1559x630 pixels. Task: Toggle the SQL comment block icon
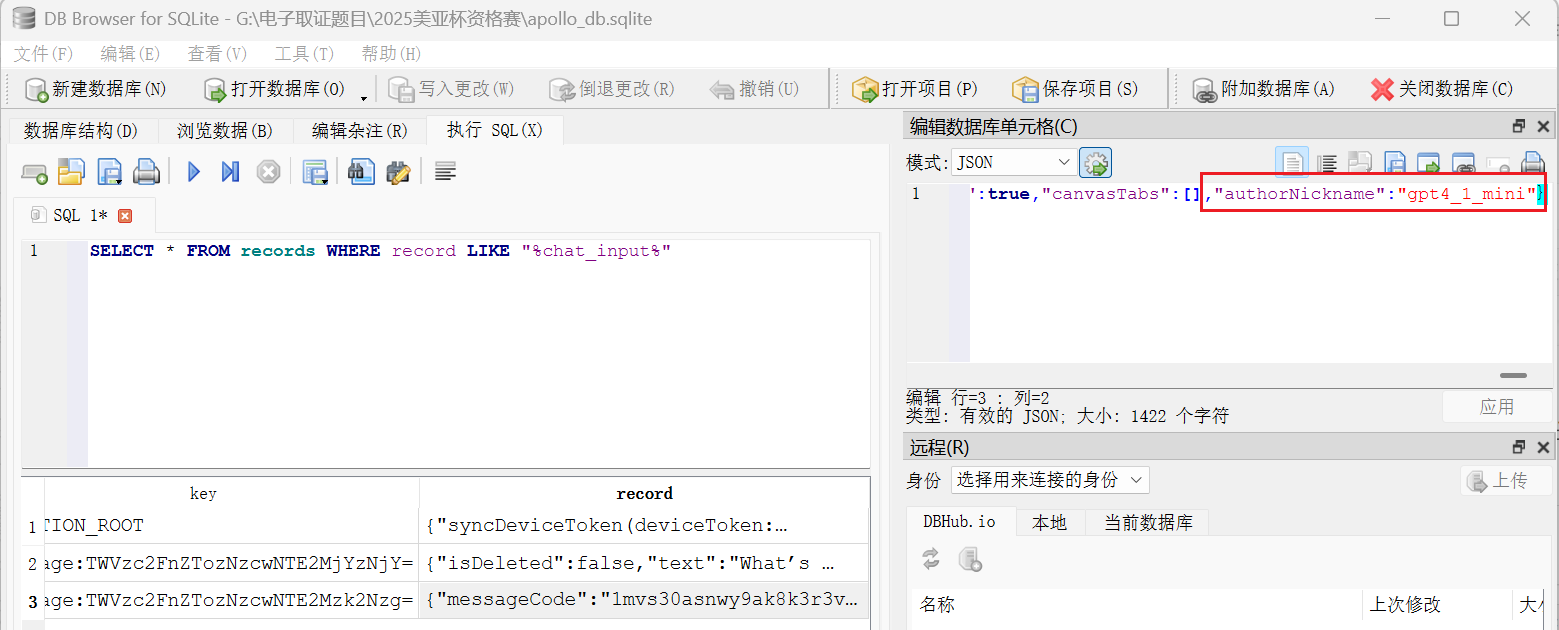[446, 172]
